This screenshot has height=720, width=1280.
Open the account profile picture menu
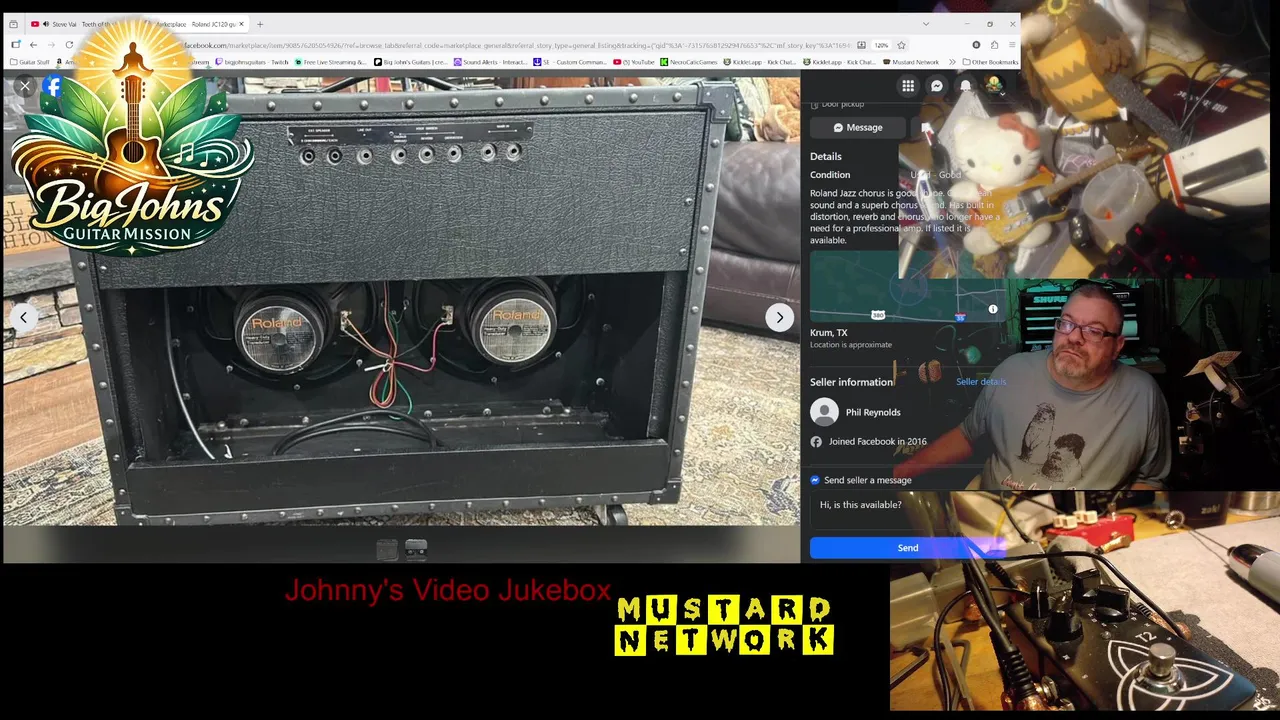tap(994, 86)
